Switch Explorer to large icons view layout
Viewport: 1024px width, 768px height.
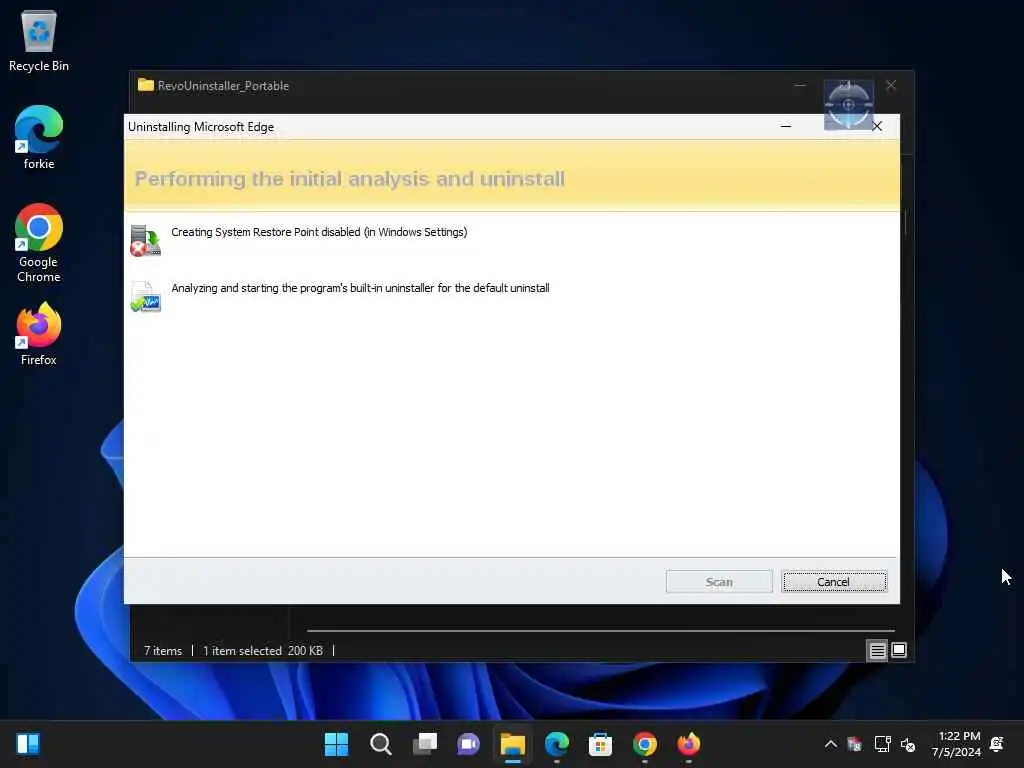pos(899,650)
